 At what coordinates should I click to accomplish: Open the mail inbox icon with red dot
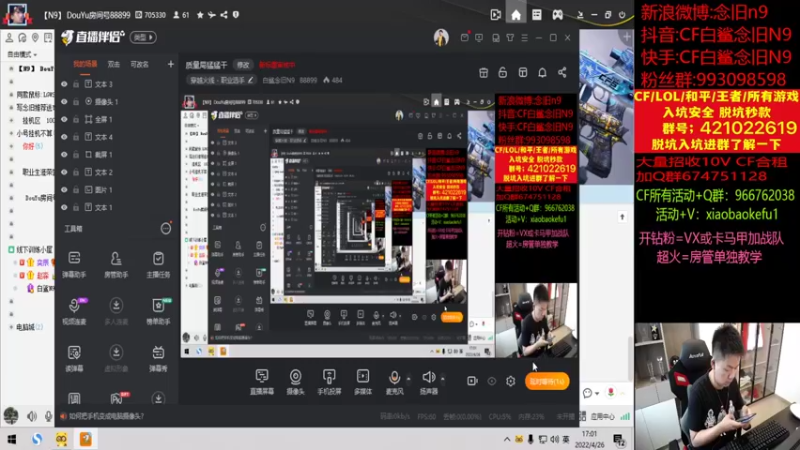[x=464, y=38]
